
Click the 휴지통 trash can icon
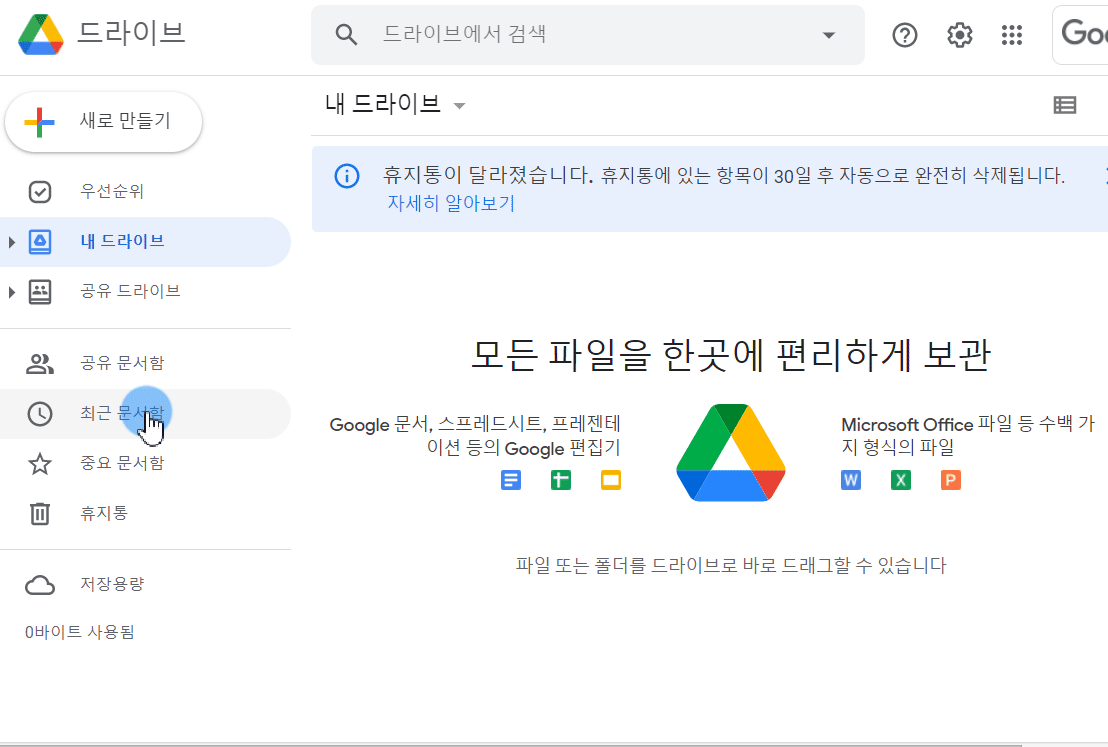pyautogui.click(x=40, y=514)
